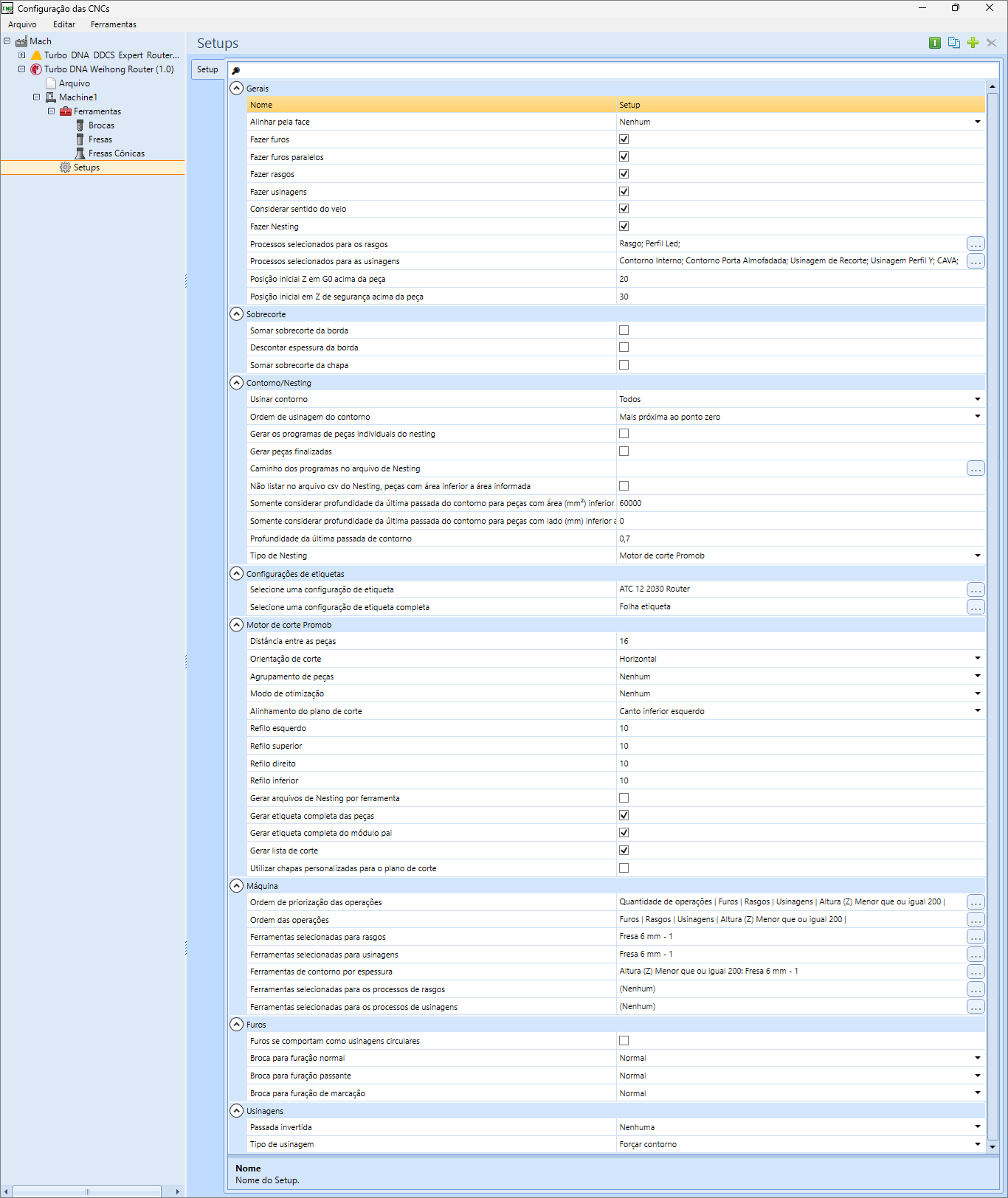Collapse the Sobrecorte section
Image resolution: width=1008 pixels, height=1198 pixels.
[x=237, y=314]
